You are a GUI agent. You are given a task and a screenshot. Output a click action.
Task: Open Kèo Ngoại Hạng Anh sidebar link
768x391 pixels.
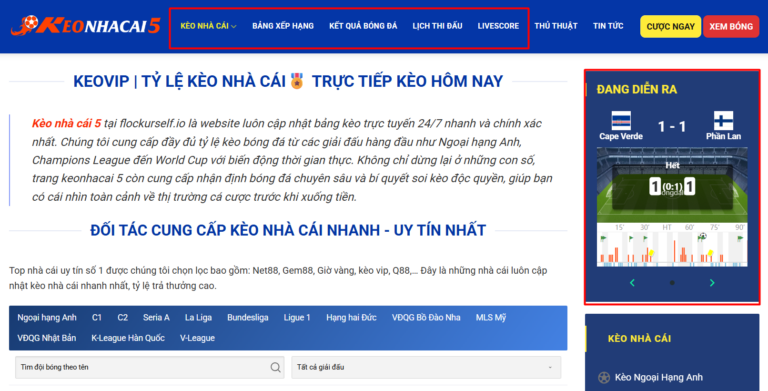(658, 377)
